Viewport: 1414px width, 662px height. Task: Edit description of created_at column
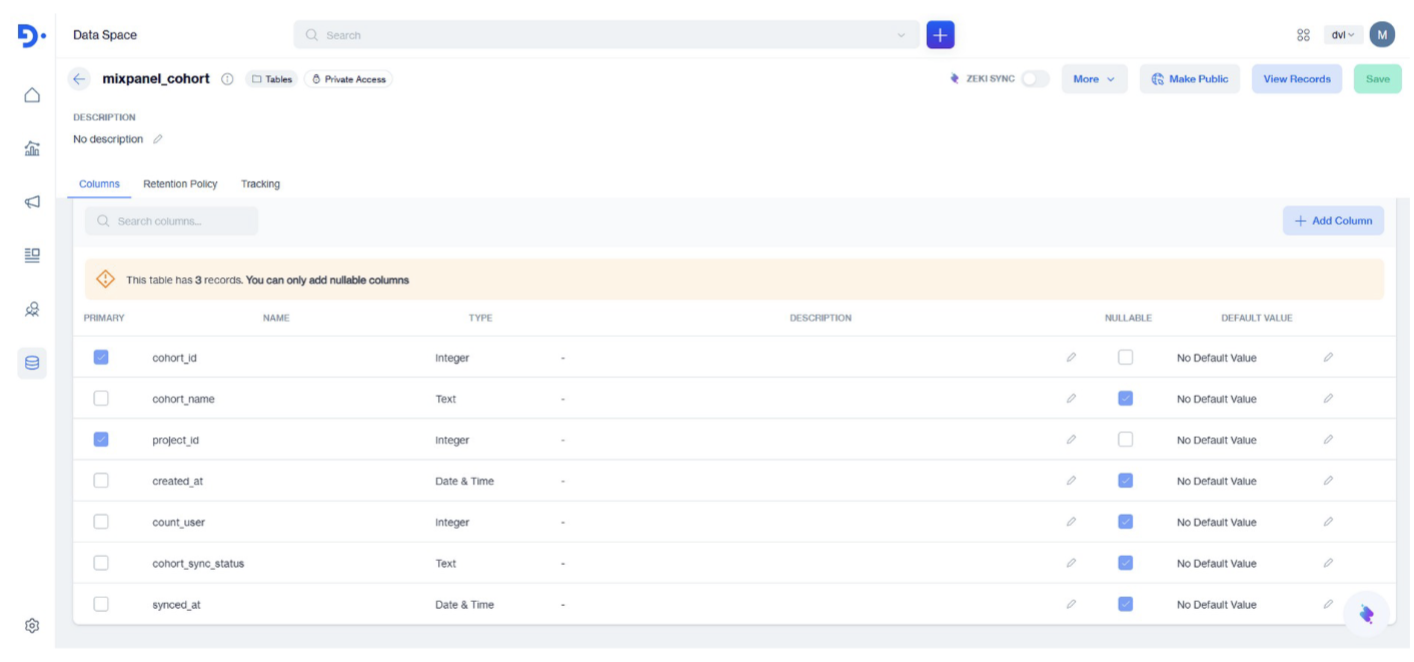click(x=1071, y=481)
